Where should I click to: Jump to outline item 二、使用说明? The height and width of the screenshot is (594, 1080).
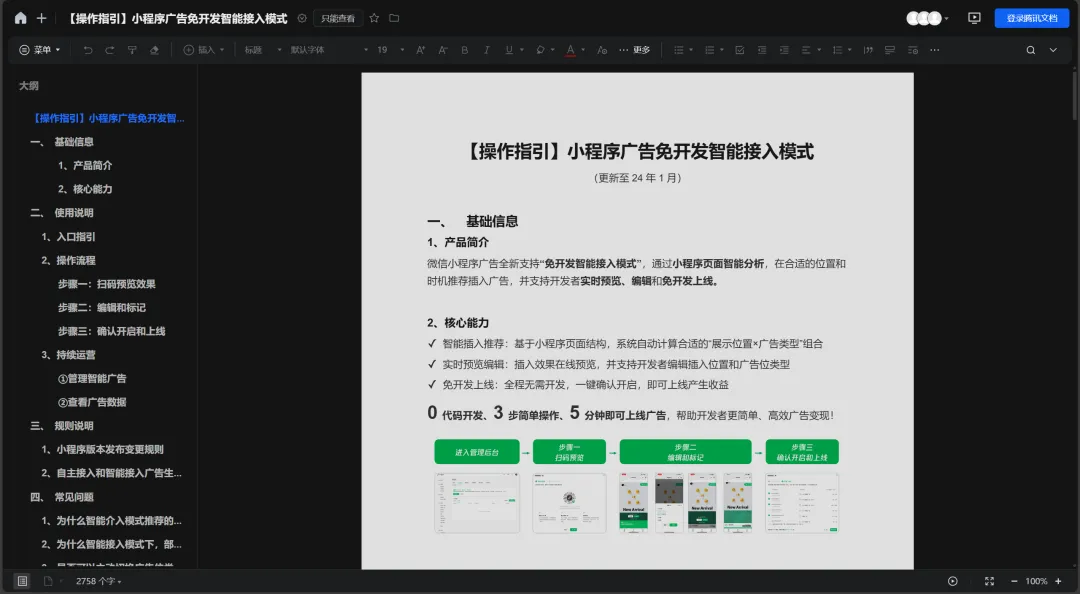tap(62, 213)
